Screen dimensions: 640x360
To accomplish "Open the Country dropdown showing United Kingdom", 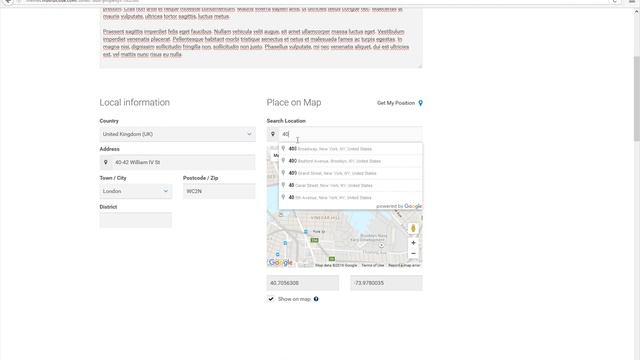I will [178, 134].
